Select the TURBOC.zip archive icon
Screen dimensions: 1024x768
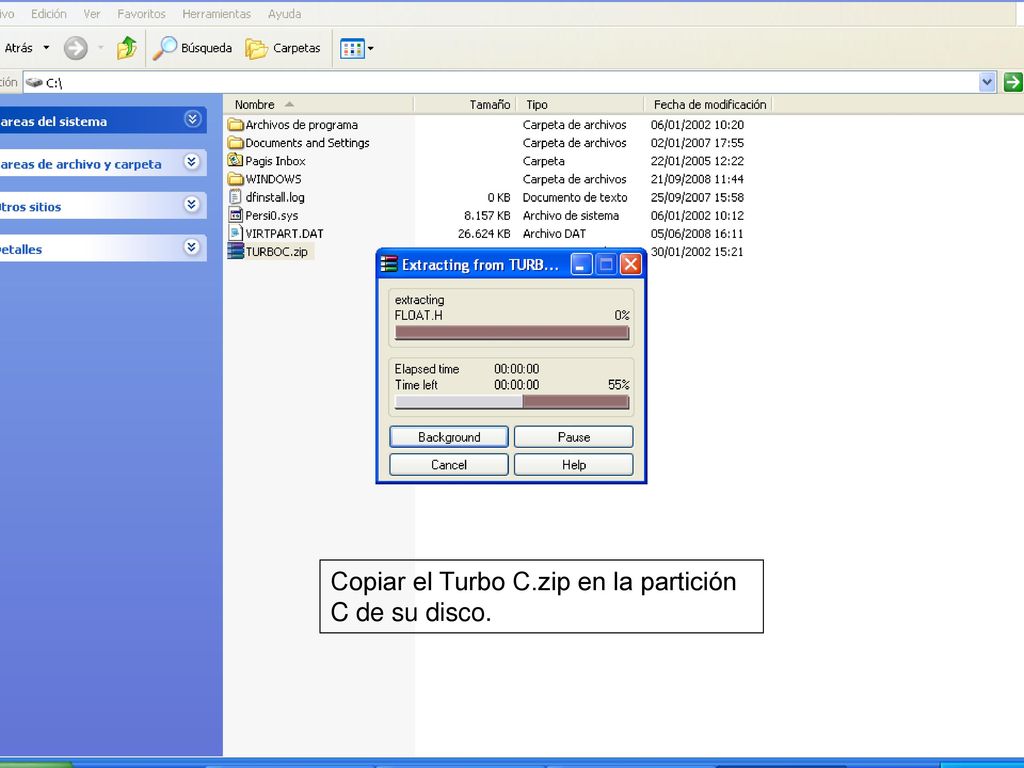pyautogui.click(x=235, y=251)
